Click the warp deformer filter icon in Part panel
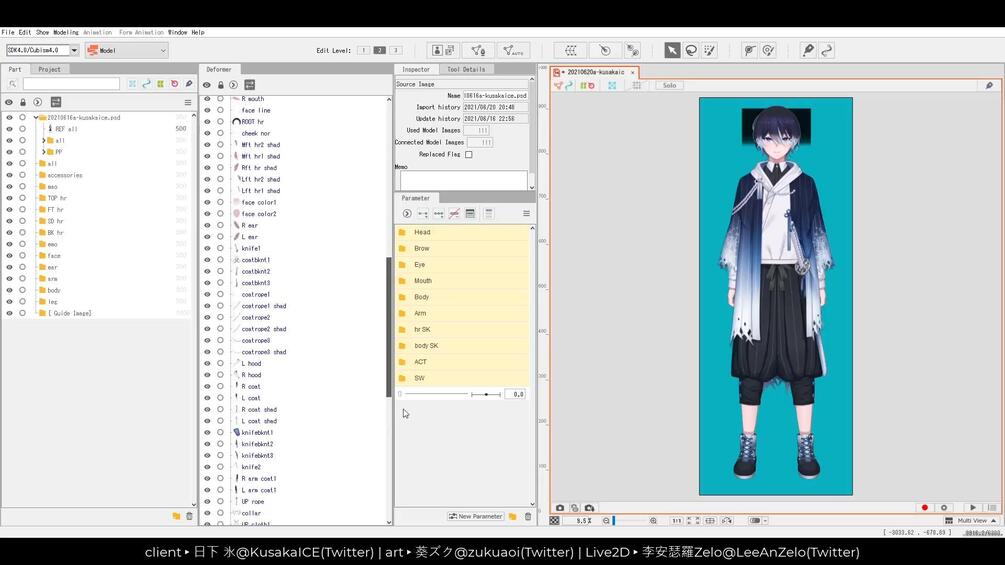The height and width of the screenshot is (565, 1005). 160,84
